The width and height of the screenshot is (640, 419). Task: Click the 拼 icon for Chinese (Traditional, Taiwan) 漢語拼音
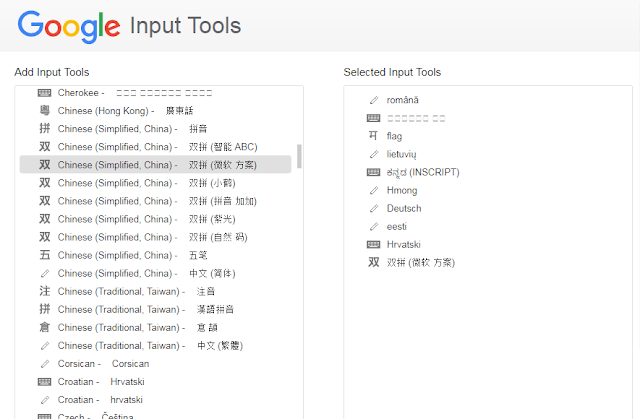tap(44, 309)
